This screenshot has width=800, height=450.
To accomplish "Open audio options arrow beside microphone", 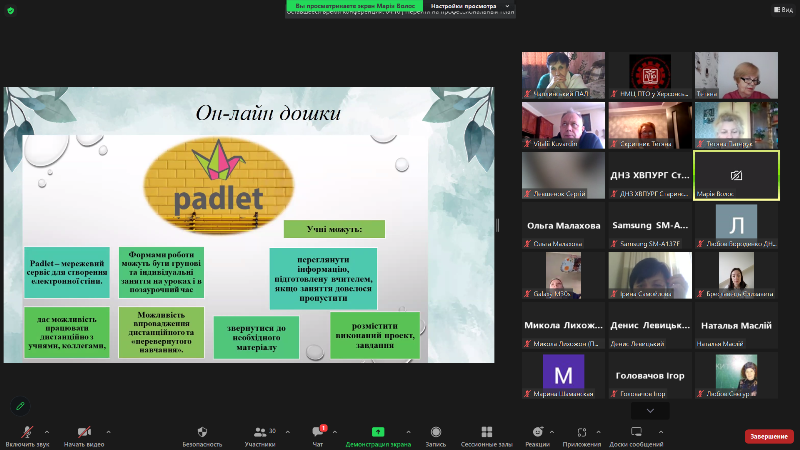I will (47, 432).
